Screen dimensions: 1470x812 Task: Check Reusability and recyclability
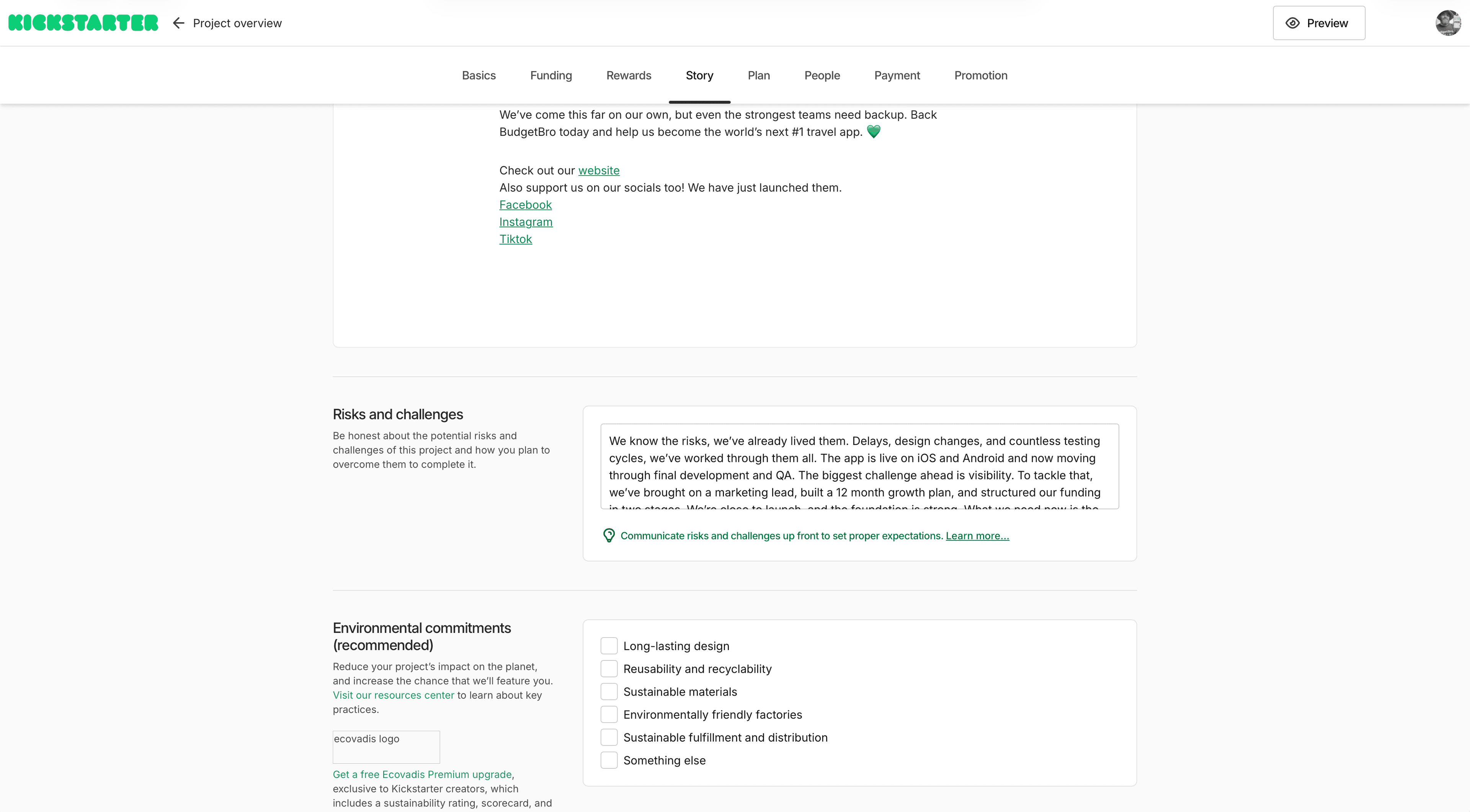click(609, 668)
